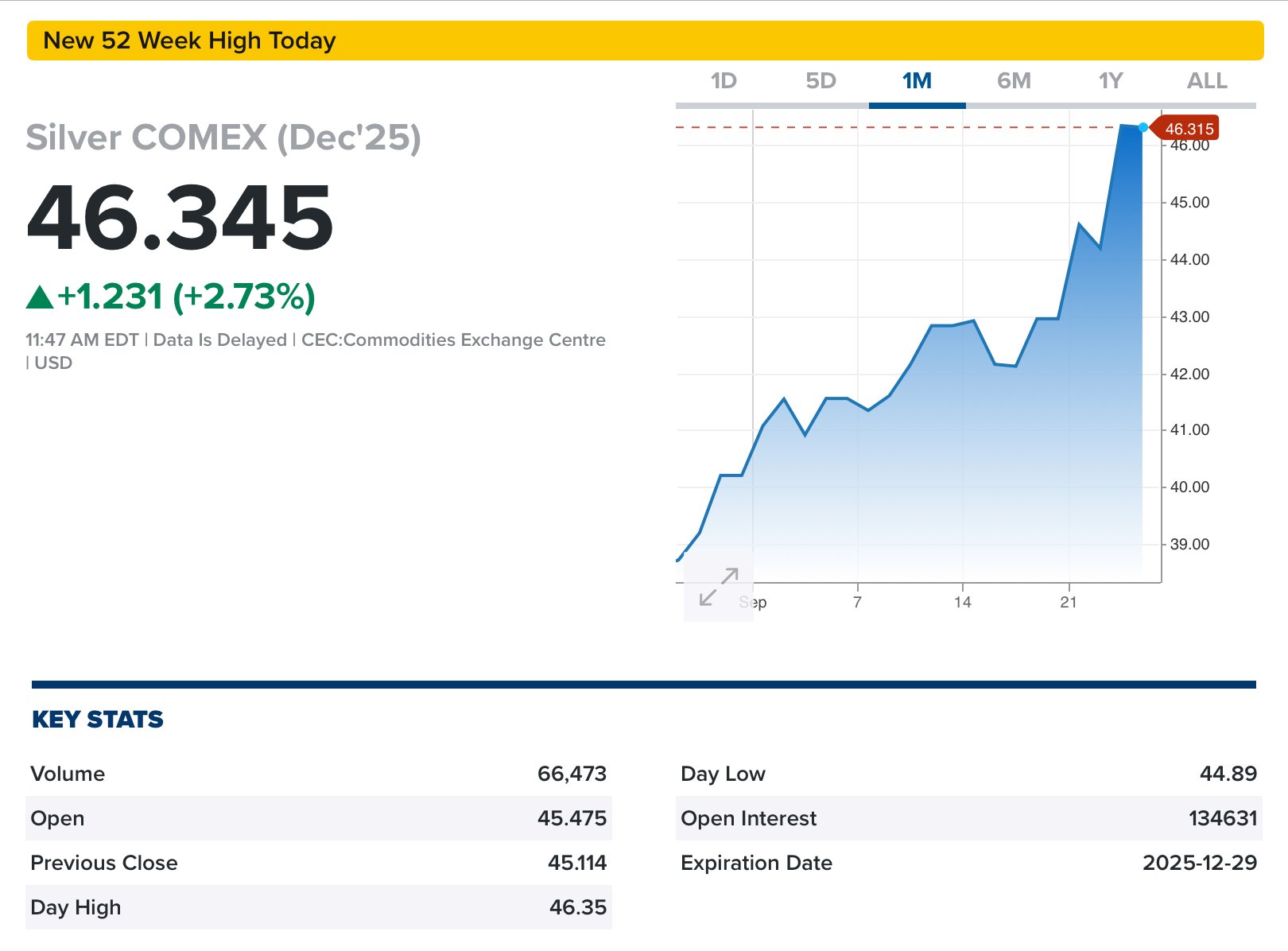Click the Volume value 66,473
The height and width of the screenshot is (951, 1288).
tap(572, 774)
